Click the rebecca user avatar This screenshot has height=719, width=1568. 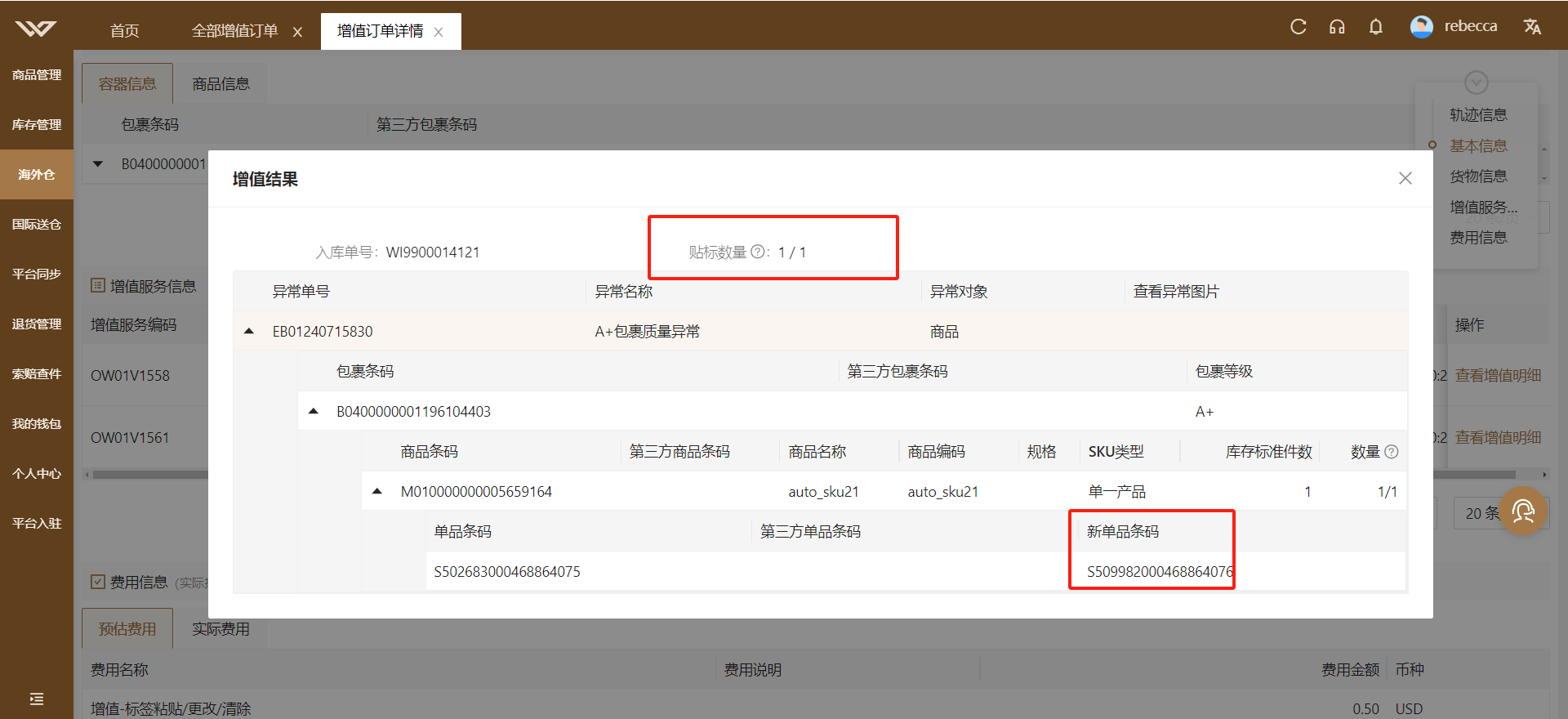[x=1422, y=26]
